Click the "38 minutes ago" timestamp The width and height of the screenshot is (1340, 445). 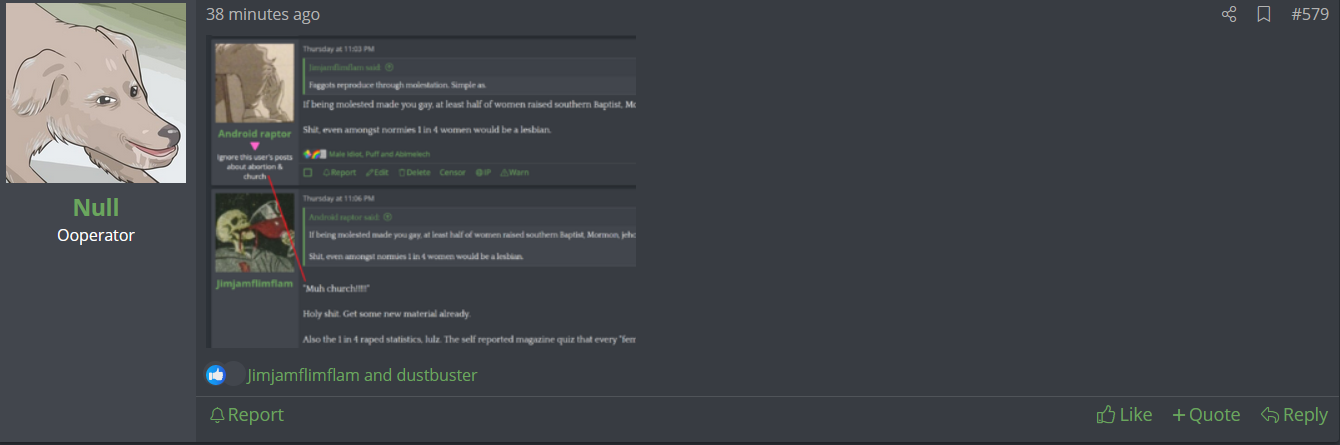pos(263,14)
